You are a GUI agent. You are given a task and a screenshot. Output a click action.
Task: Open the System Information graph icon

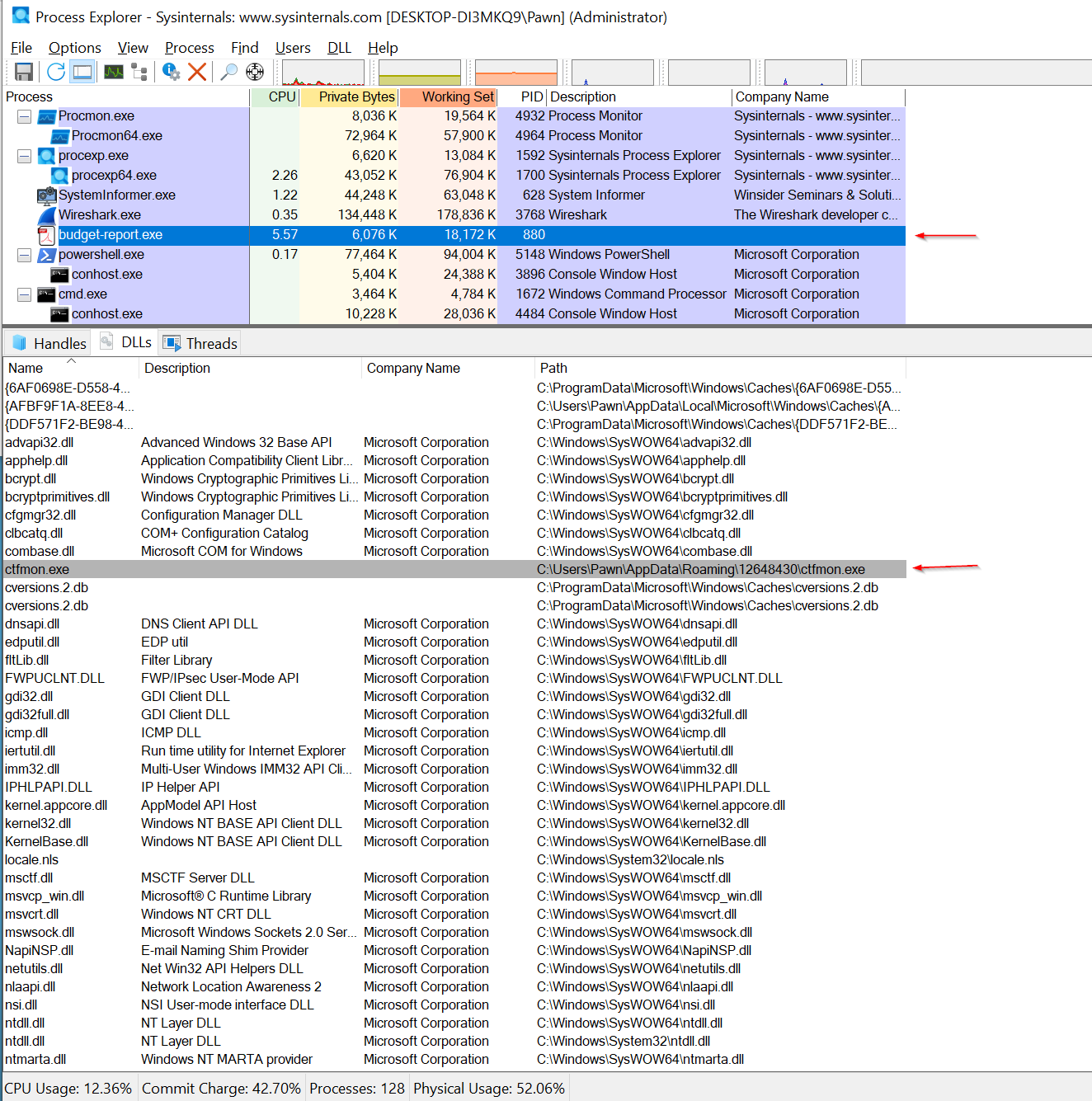114,72
